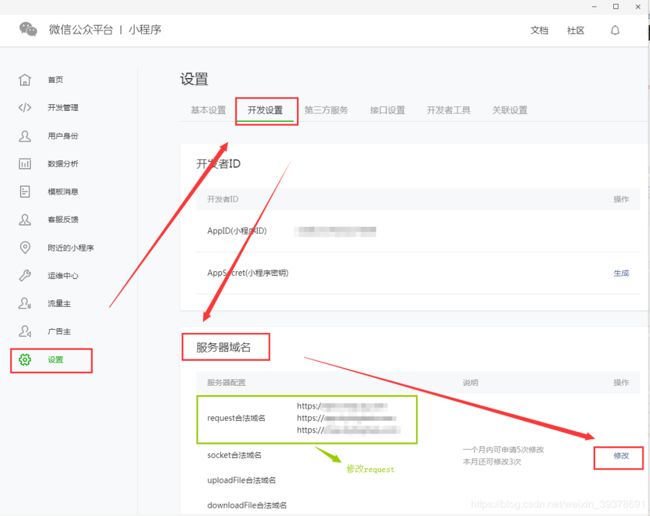Click the 运维中心 wrench icon
The width and height of the screenshot is (650, 516).
click(x=25, y=276)
